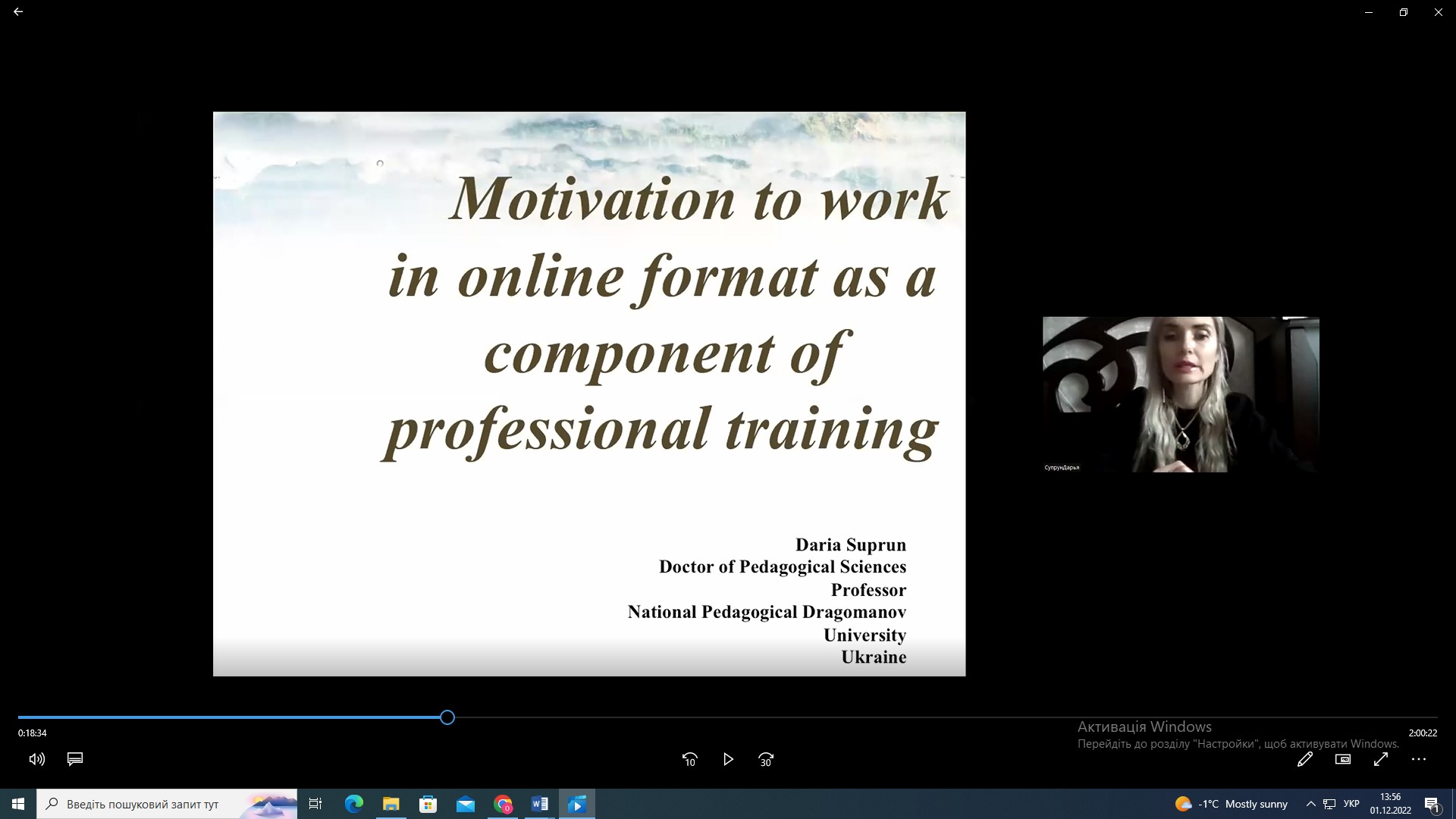Toggle full screen playback
The image size is (1456, 819).
pyautogui.click(x=1380, y=759)
